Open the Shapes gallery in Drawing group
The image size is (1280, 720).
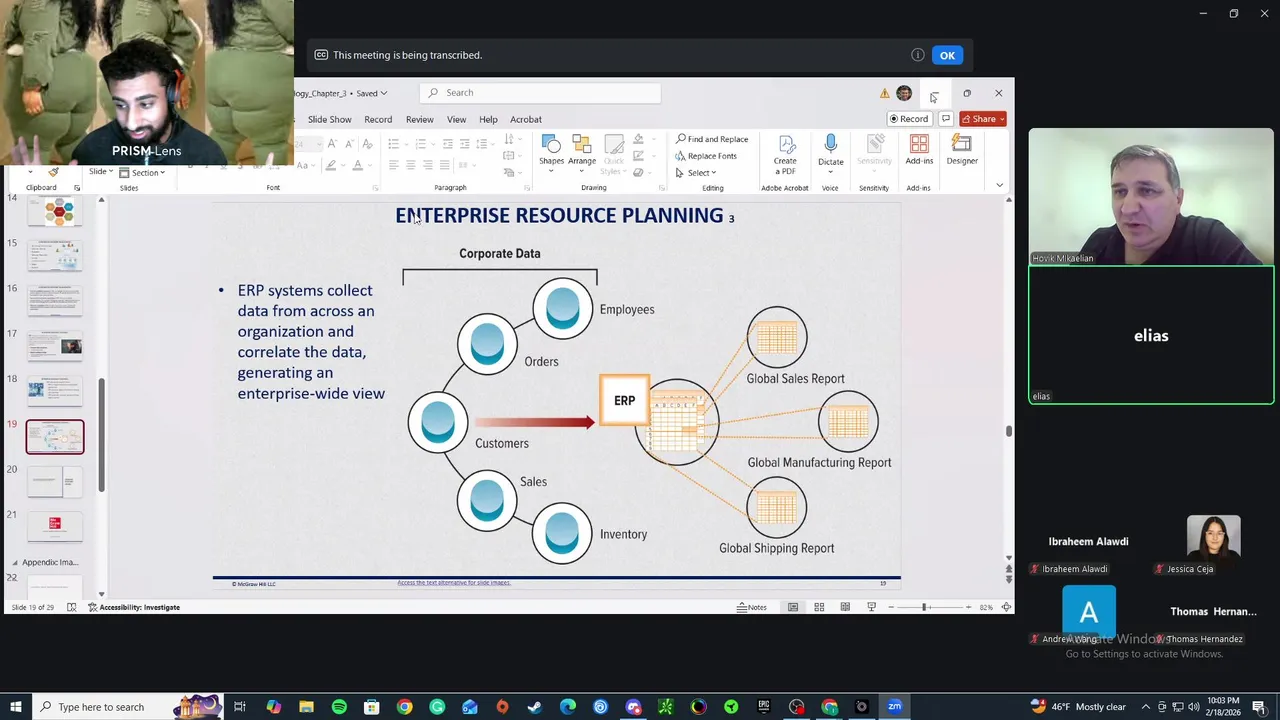551,152
